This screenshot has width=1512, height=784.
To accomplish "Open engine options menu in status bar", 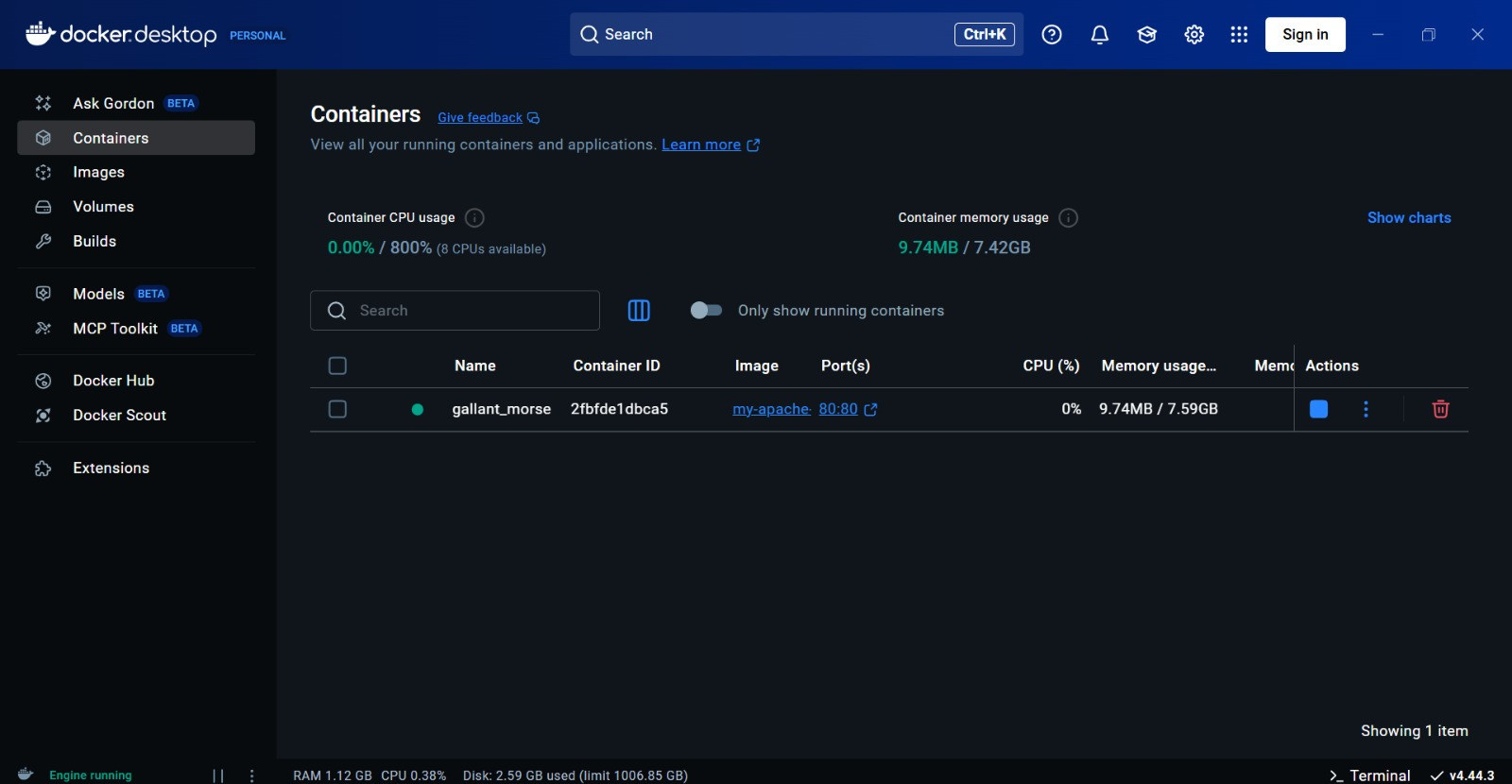I will [x=251, y=775].
